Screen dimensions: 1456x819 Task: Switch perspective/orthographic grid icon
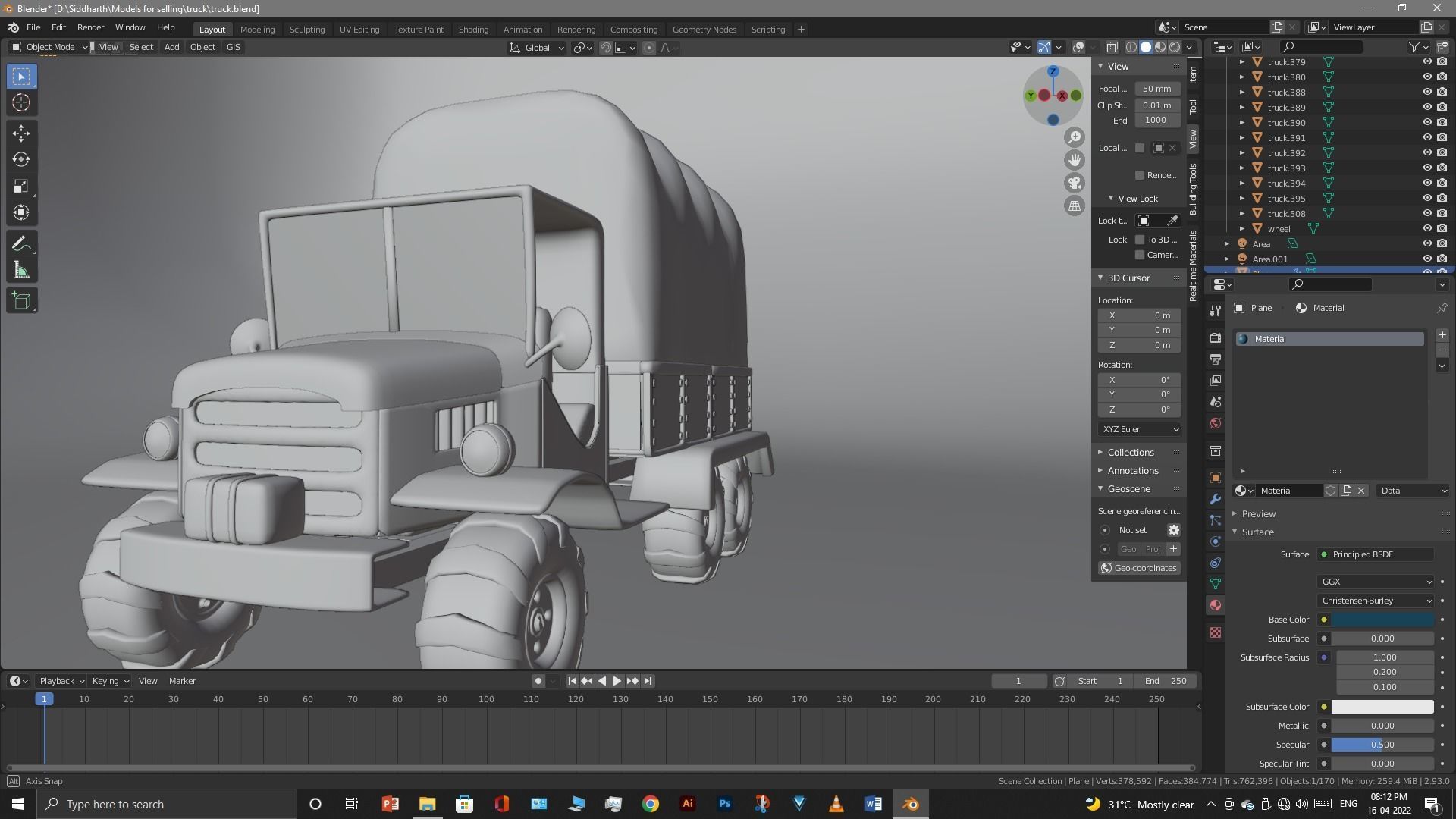(1075, 206)
